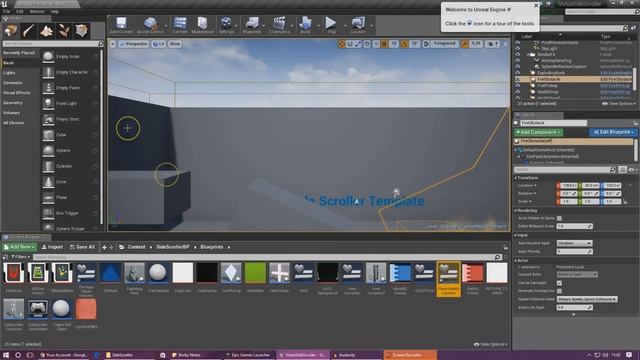Click the Import button
The height and width of the screenshot is (360, 640).
(52, 247)
